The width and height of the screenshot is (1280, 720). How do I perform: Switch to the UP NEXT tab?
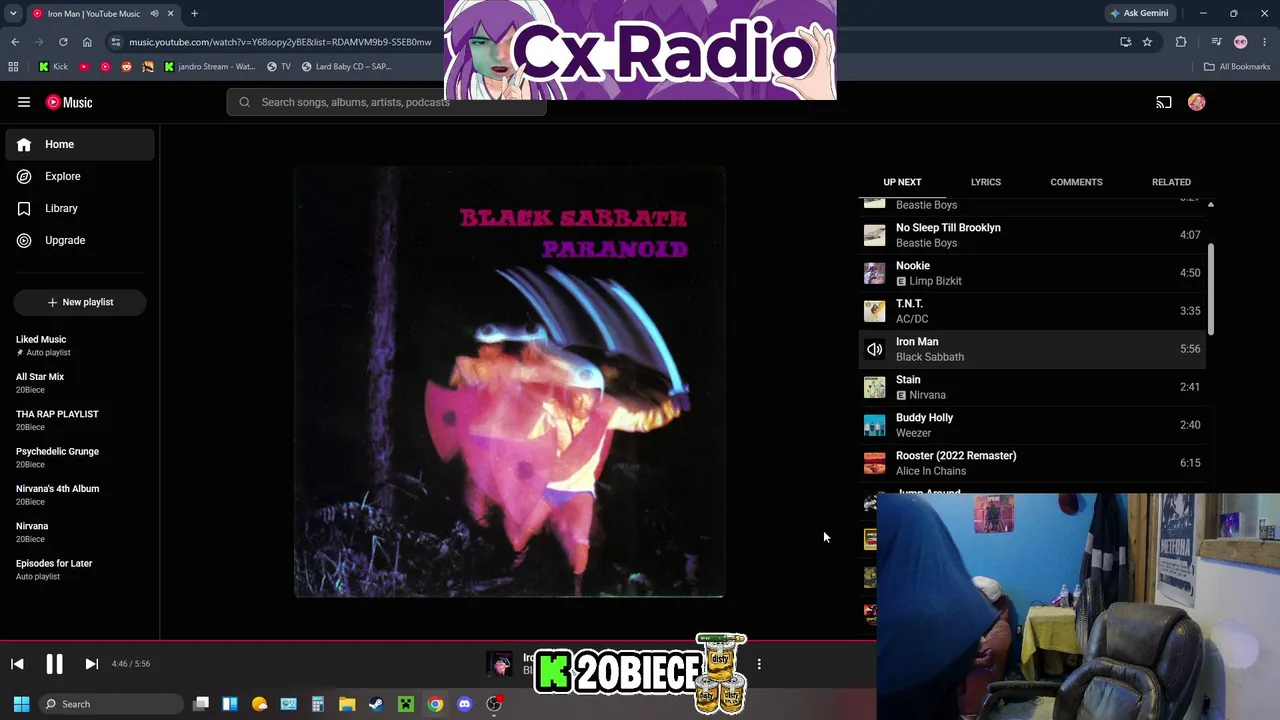coord(902,182)
